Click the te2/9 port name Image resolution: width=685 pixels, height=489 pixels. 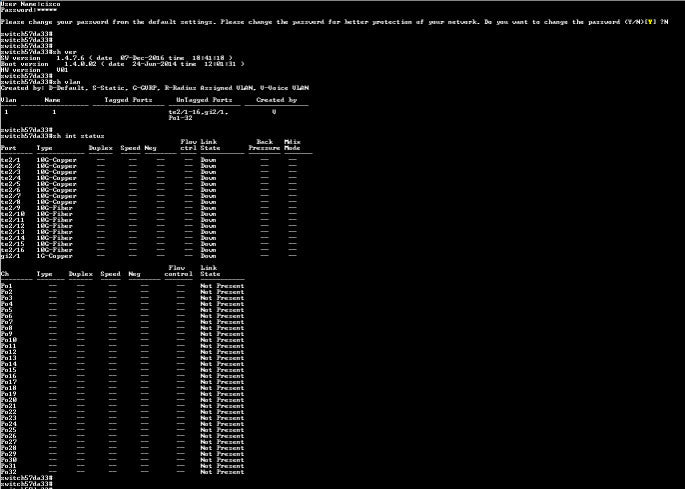10,208
